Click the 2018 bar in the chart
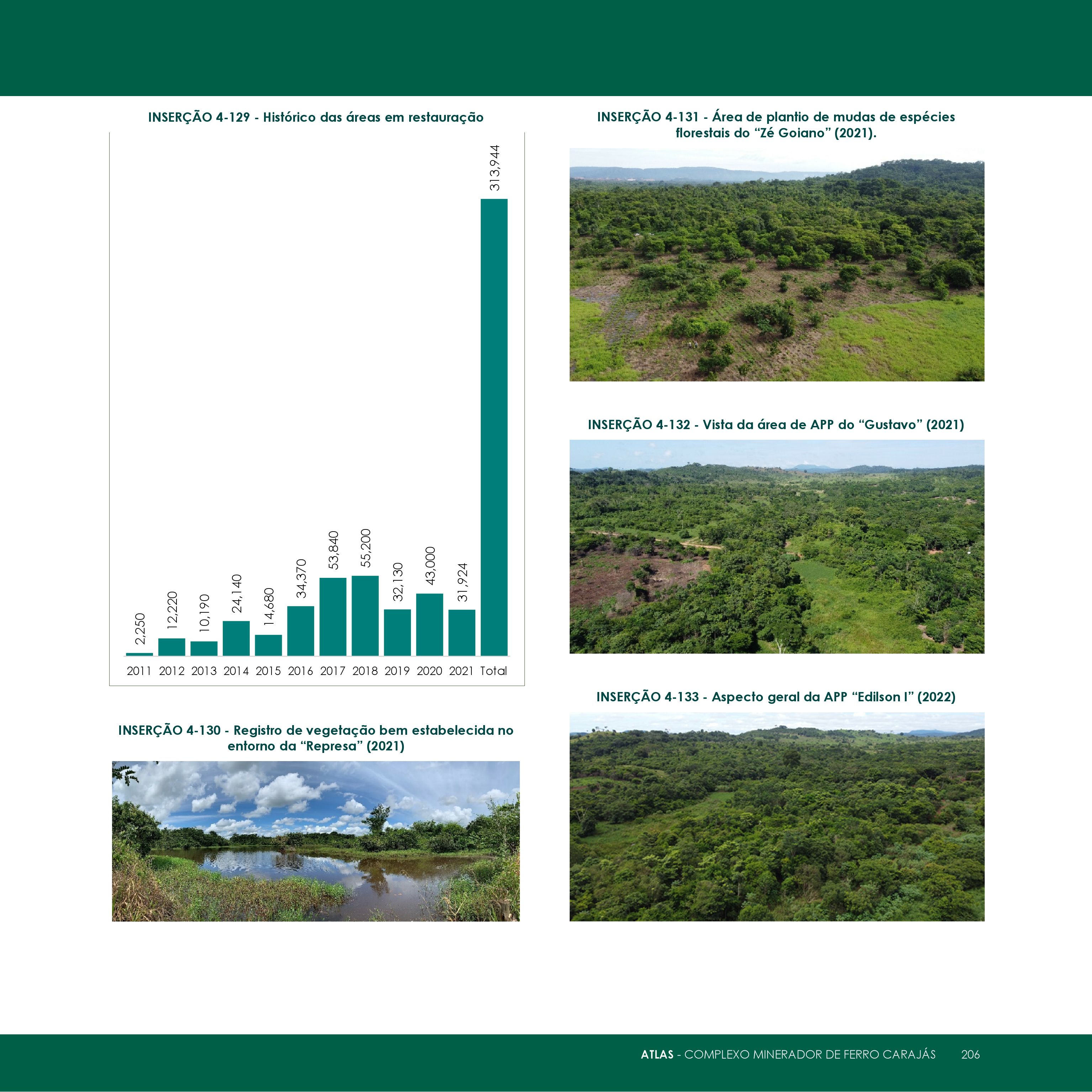The image size is (1092, 1092). click(x=365, y=616)
